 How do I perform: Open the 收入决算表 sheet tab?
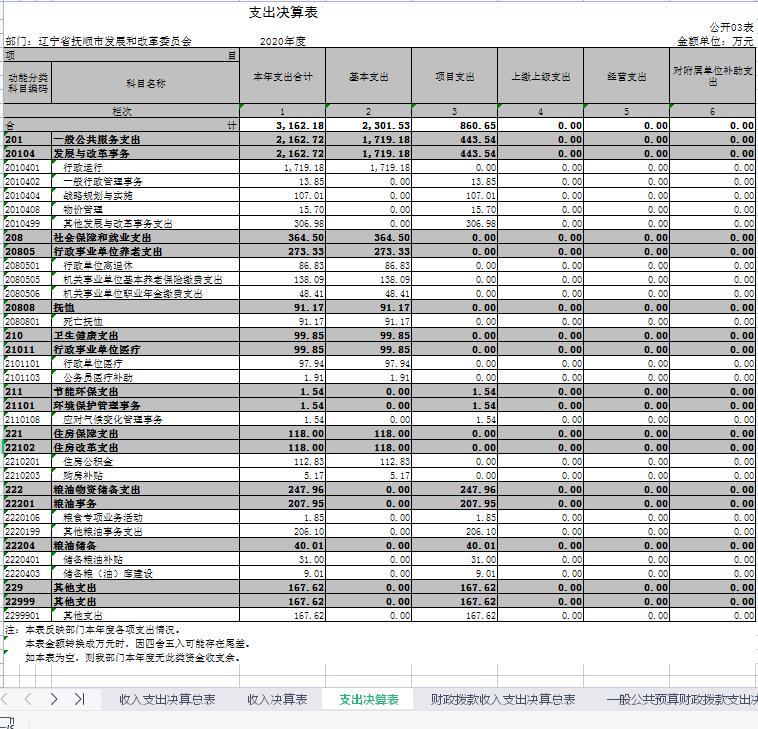point(277,699)
